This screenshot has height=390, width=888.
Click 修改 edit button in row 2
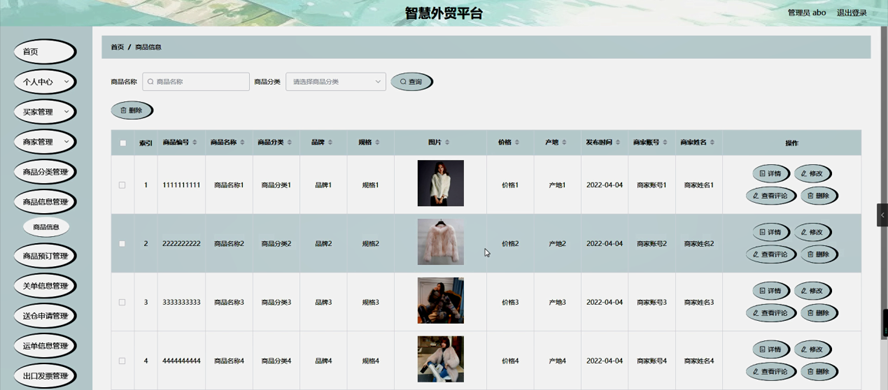[812, 232]
